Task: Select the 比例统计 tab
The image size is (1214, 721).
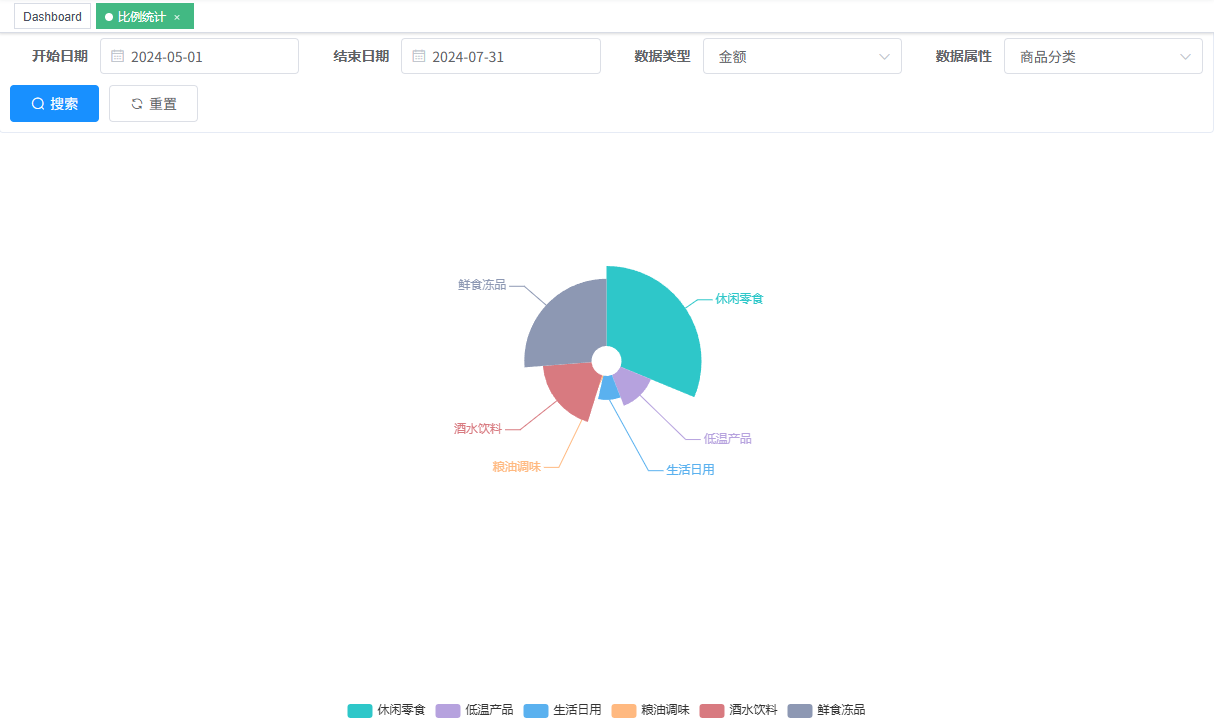Action: pyautogui.click(x=141, y=17)
